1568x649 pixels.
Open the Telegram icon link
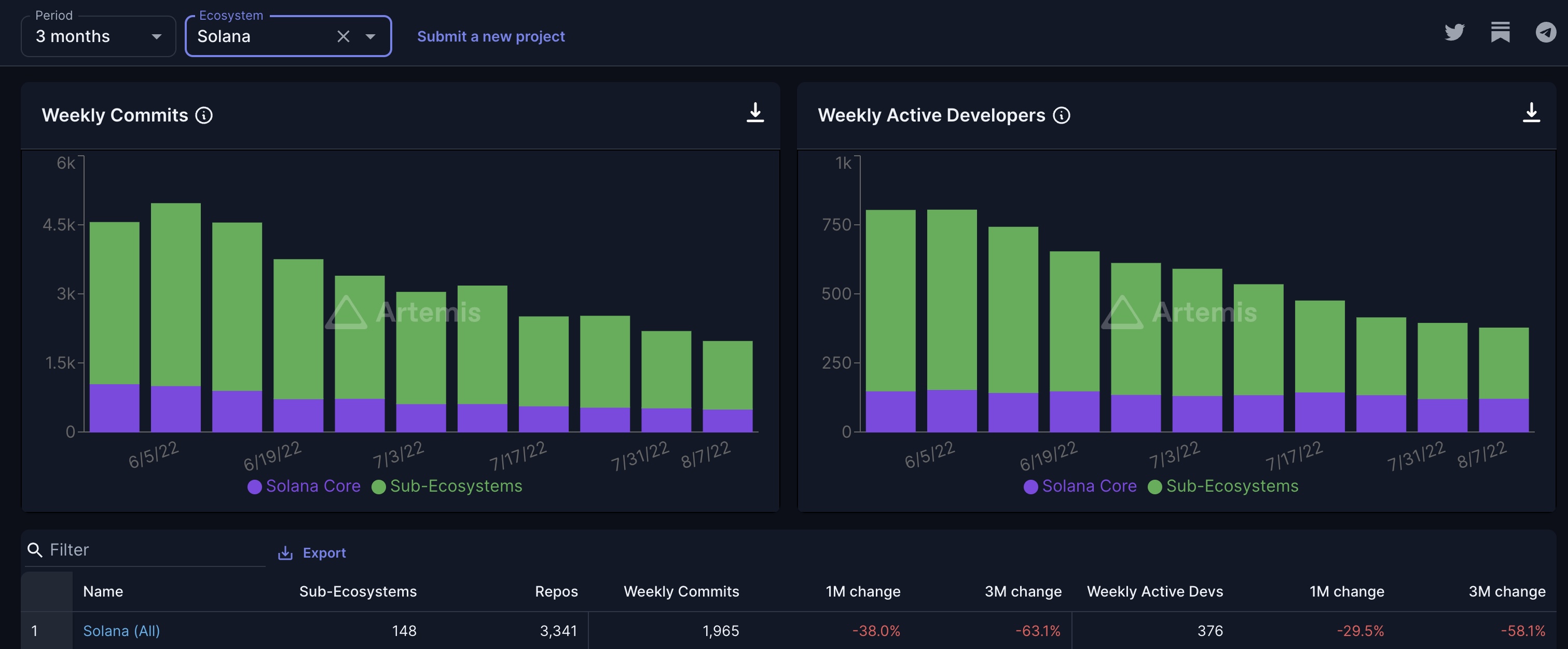click(x=1546, y=32)
